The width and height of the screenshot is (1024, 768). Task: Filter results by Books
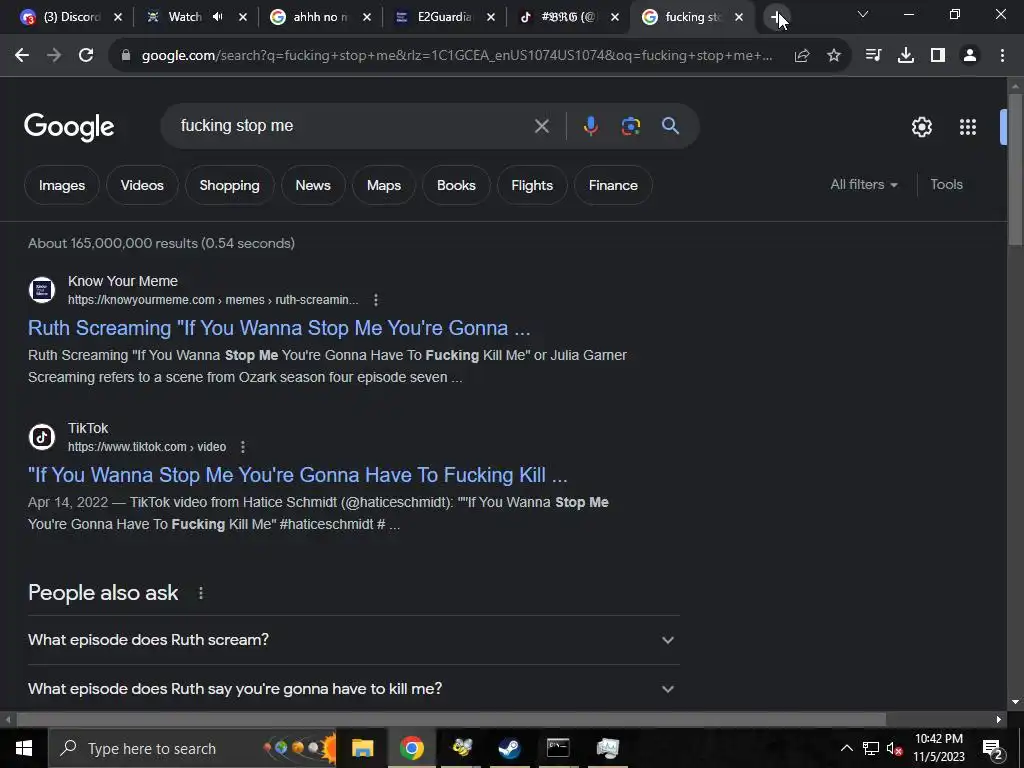(x=456, y=185)
